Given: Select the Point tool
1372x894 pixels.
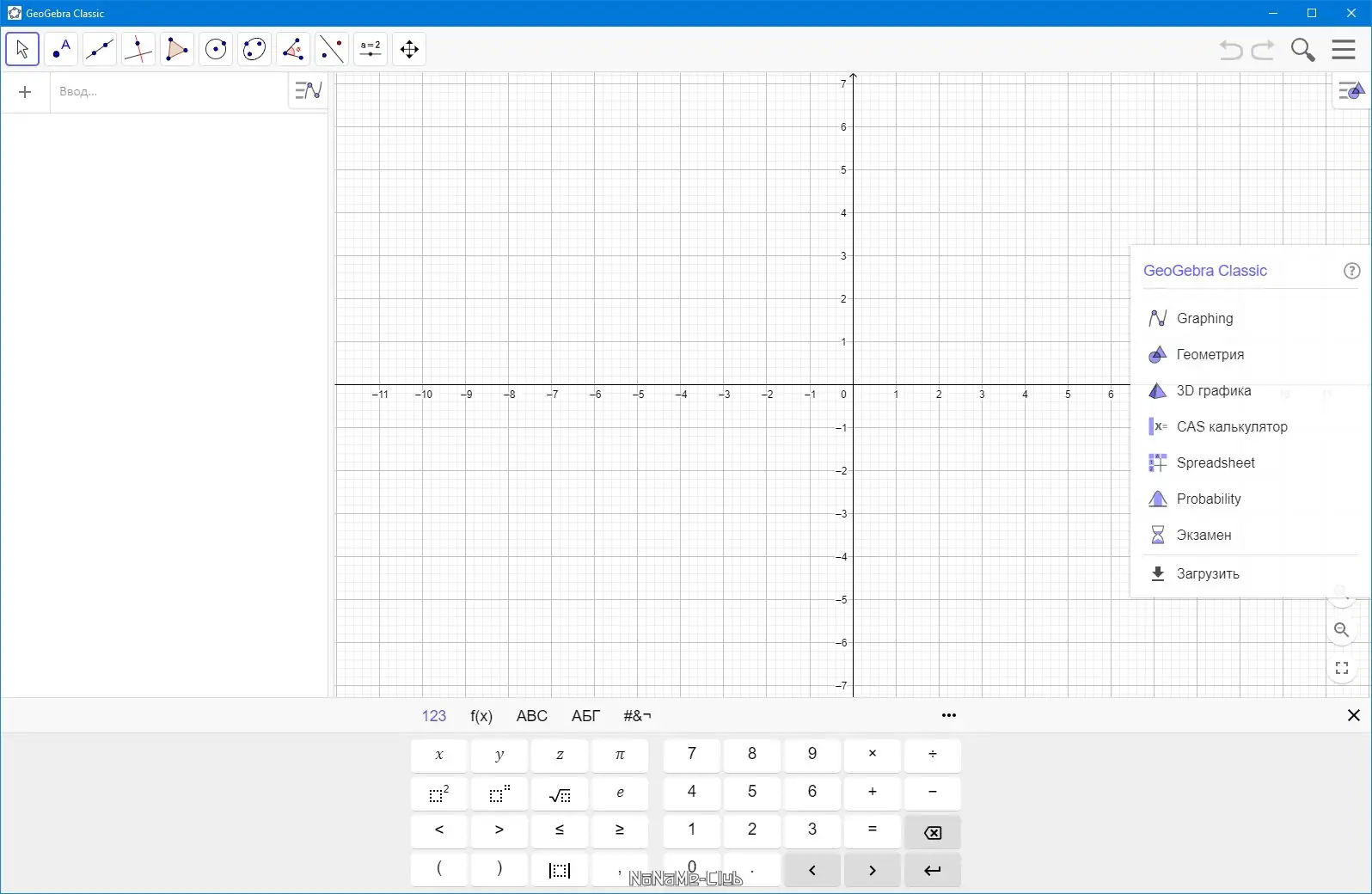Looking at the screenshot, I should pos(61,49).
